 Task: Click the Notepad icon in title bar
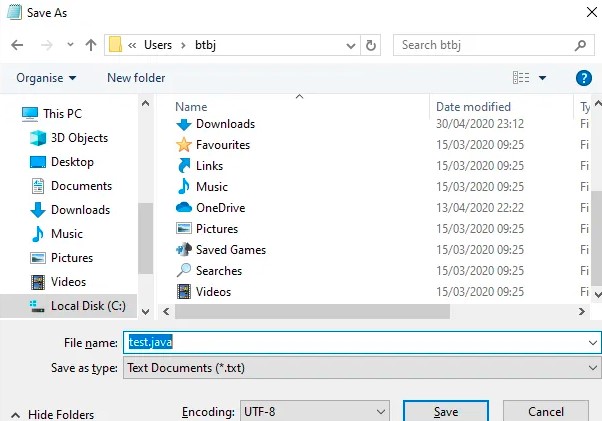click(14, 12)
